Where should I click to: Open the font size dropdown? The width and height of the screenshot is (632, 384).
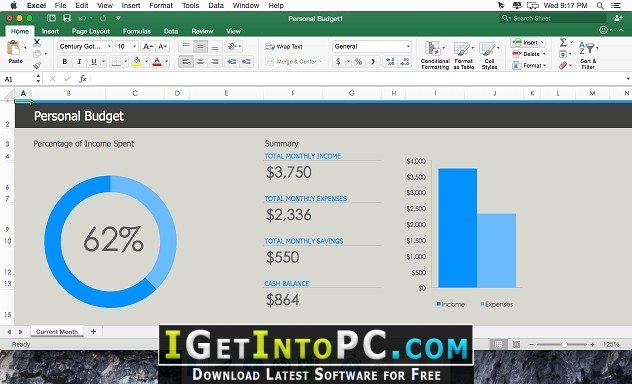[x=127, y=47]
